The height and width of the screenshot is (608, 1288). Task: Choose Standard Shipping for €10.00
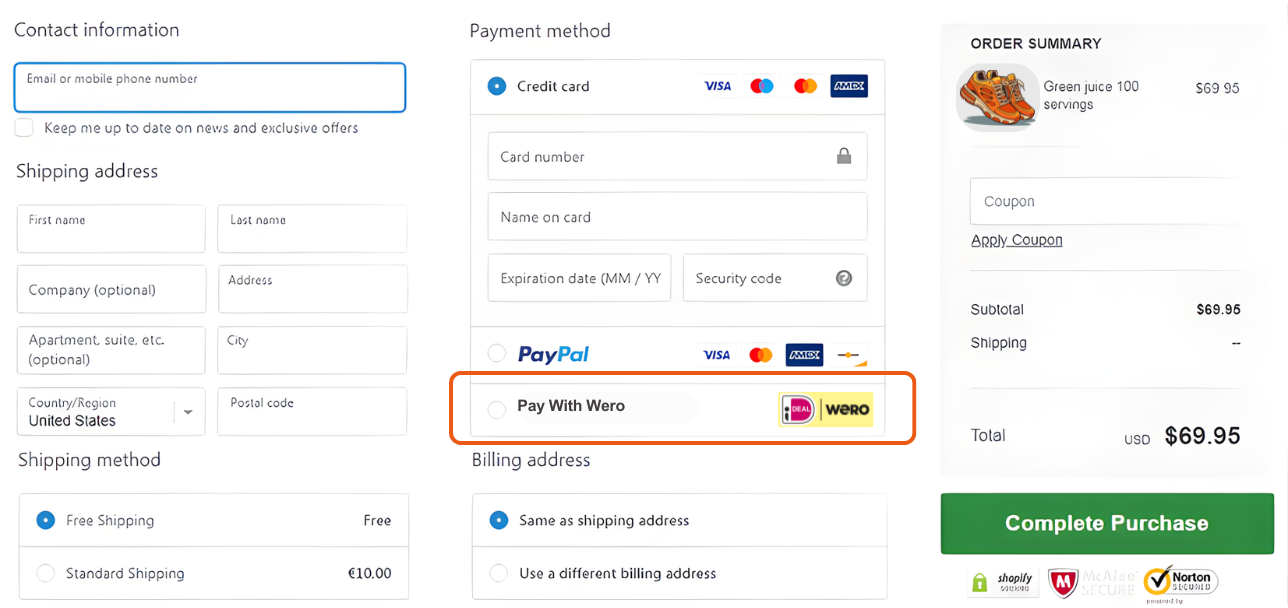(45, 572)
